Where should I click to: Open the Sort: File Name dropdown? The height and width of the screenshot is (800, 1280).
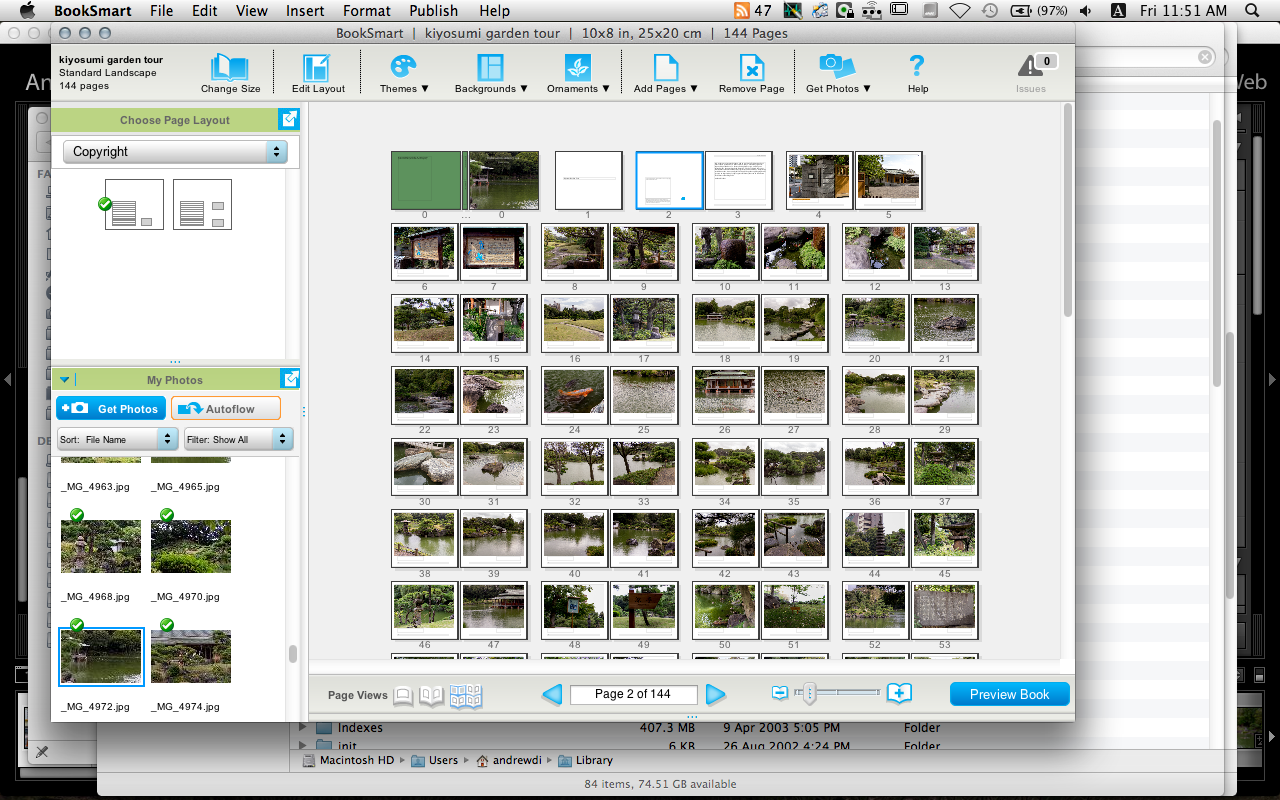pos(117,439)
